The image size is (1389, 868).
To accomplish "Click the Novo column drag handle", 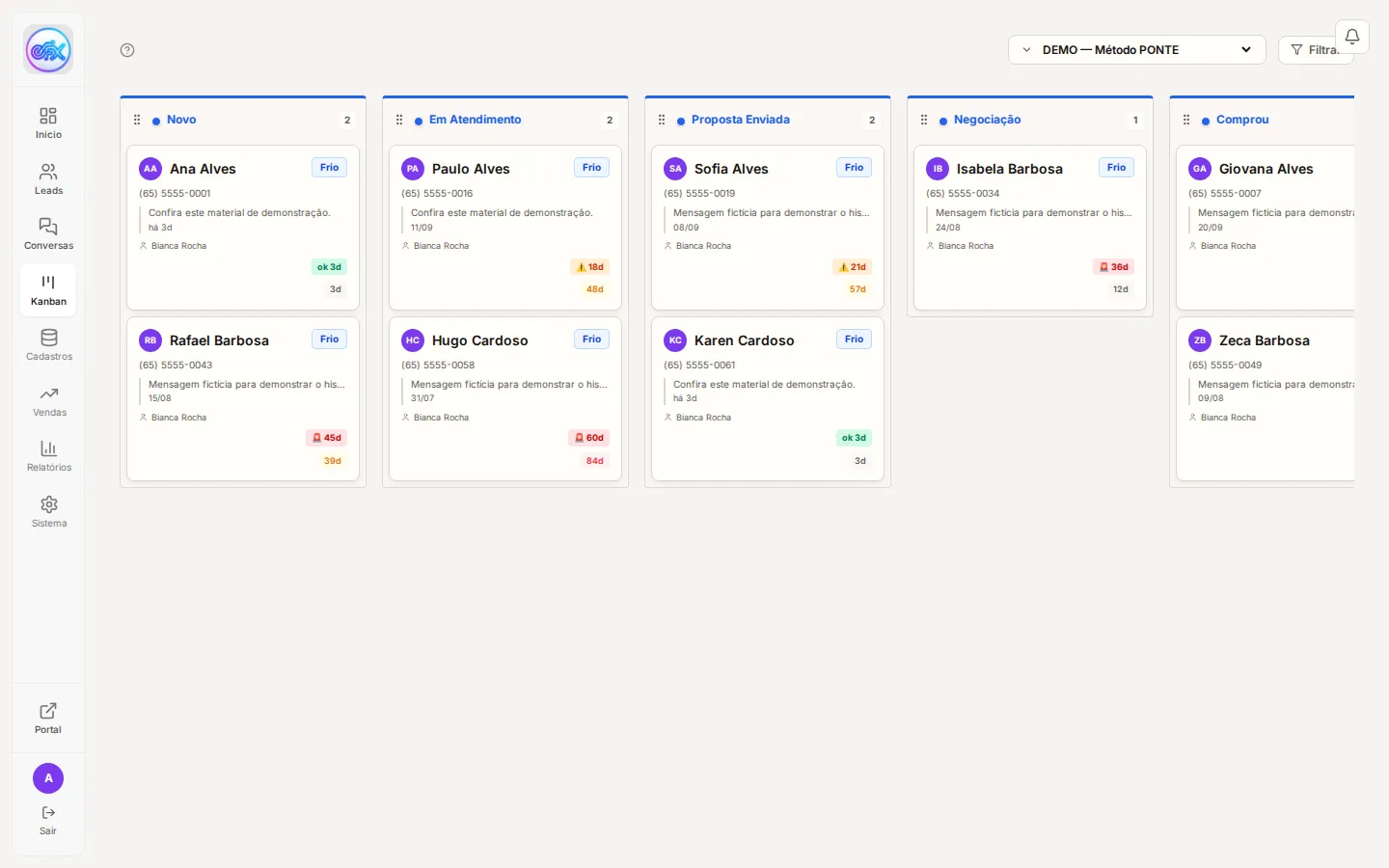I will 137,120.
